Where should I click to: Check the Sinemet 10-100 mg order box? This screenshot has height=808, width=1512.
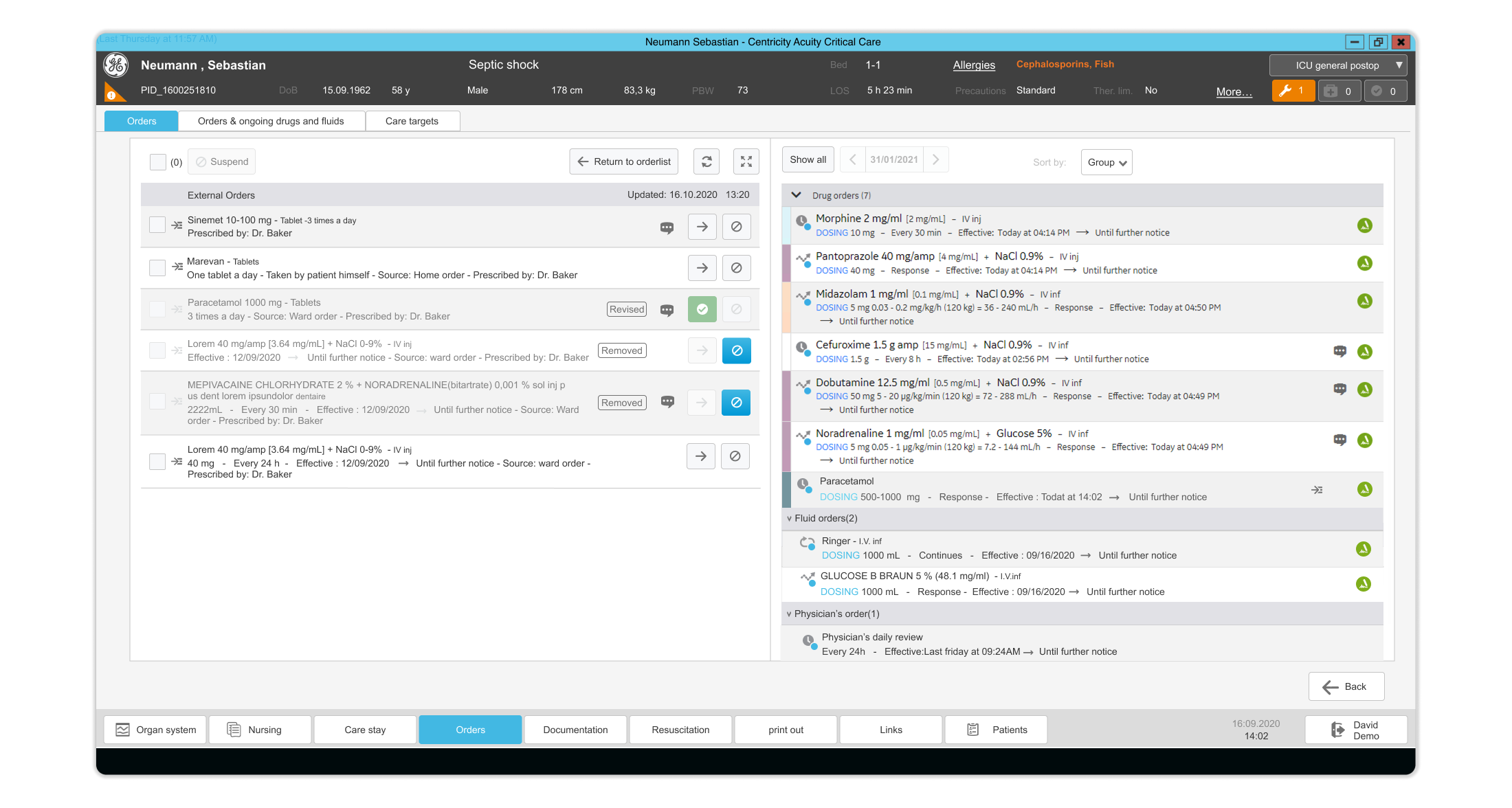pos(157,225)
